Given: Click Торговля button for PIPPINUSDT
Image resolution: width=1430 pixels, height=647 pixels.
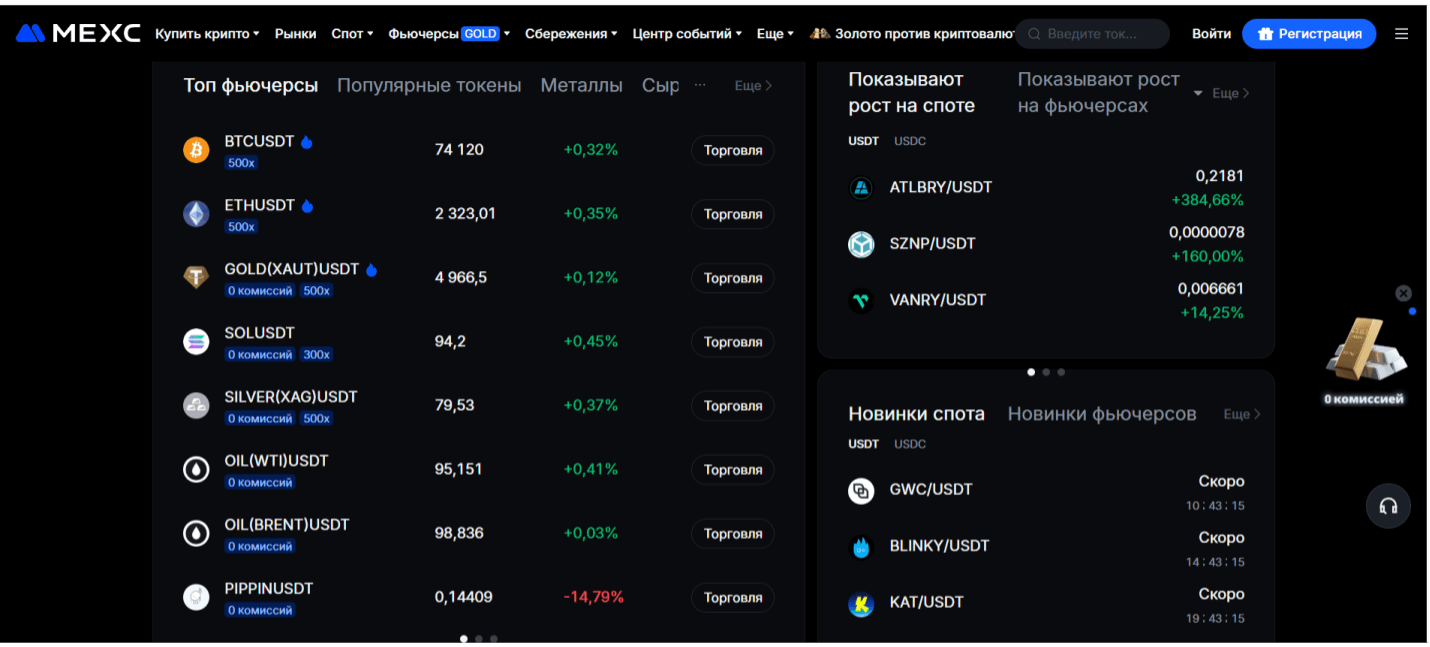Looking at the screenshot, I should pyautogui.click(x=733, y=598).
